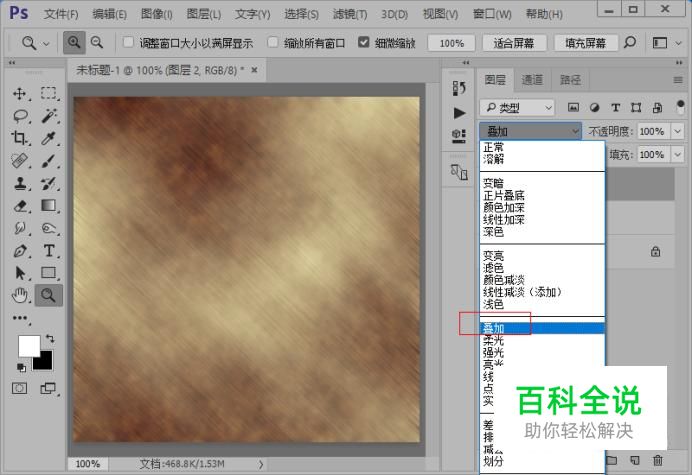Screen dimensions: 692x475
Task: Swap foreground and background colors
Action: pos(50,339)
